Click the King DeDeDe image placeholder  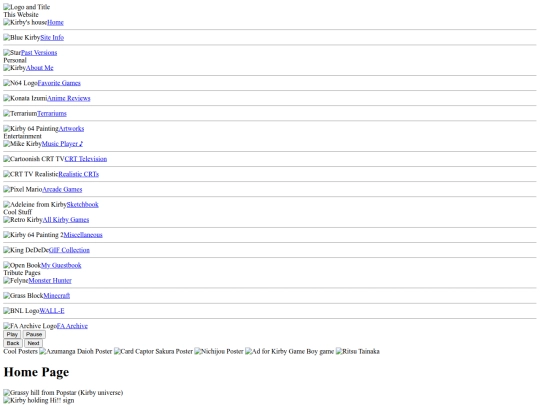[26, 250]
